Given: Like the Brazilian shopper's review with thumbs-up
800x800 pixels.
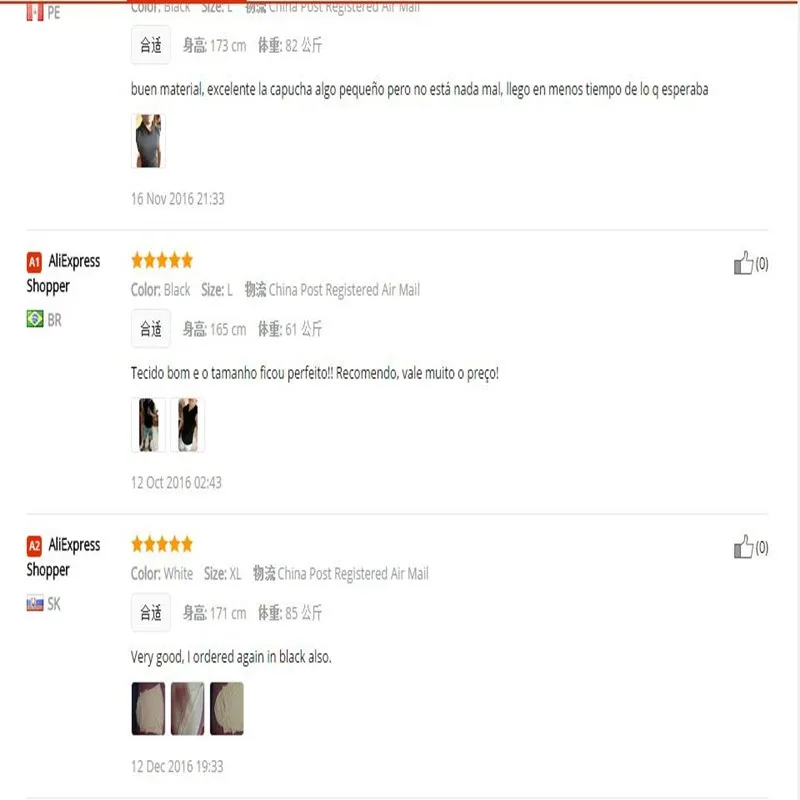Looking at the screenshot, I should click(743, 263).
